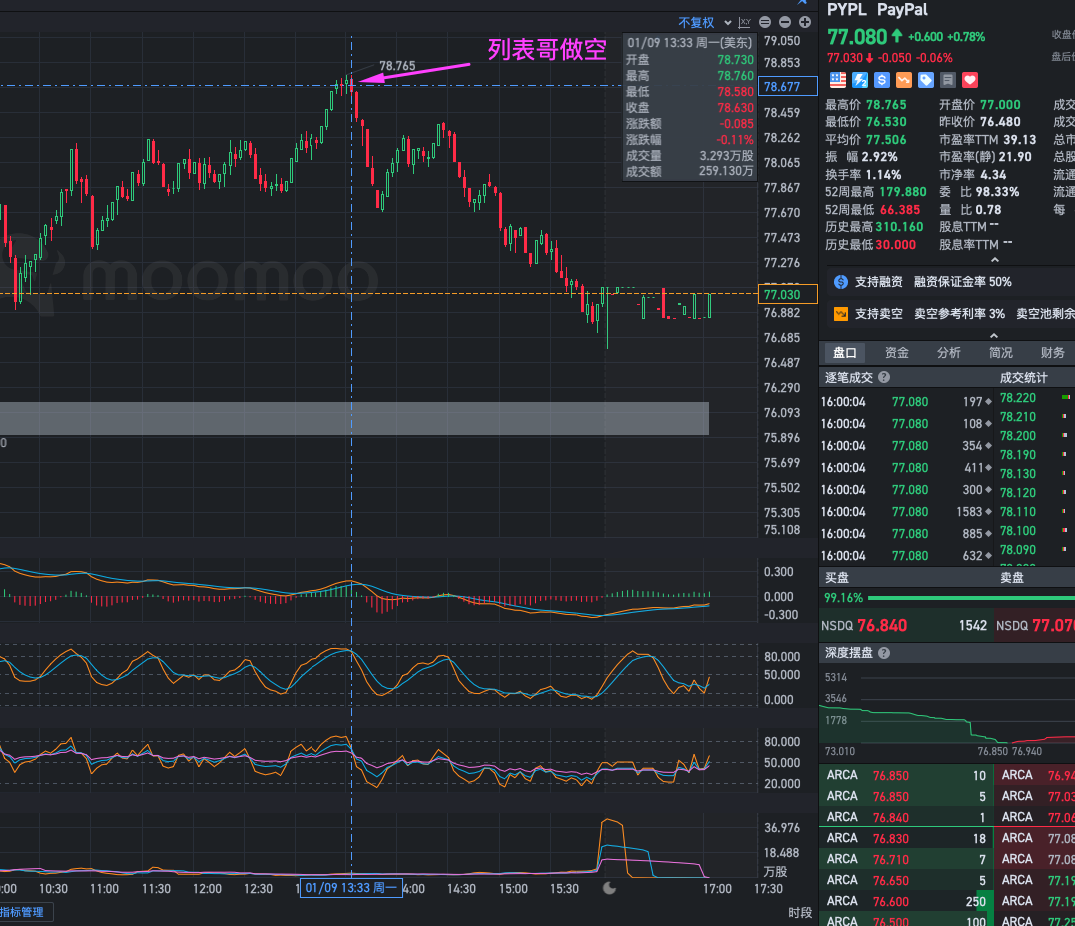Open the 简况 tab
Image resolution: width=1075 pixels, height=926 pixels.
click(x=1001, y=353)
